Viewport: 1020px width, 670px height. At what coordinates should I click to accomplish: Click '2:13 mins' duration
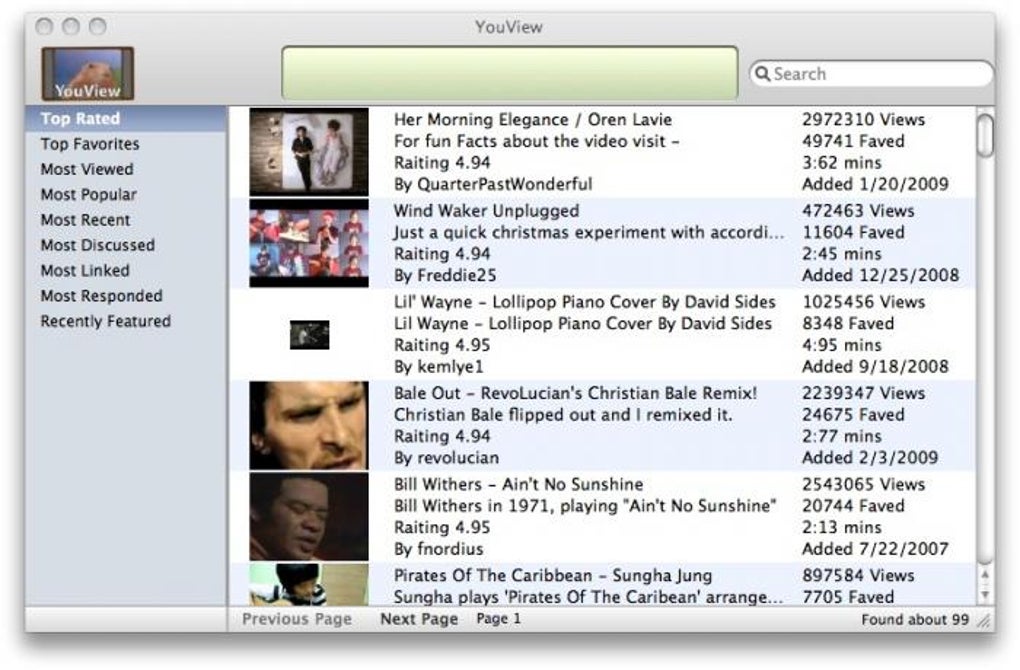[x=842, y=527]
